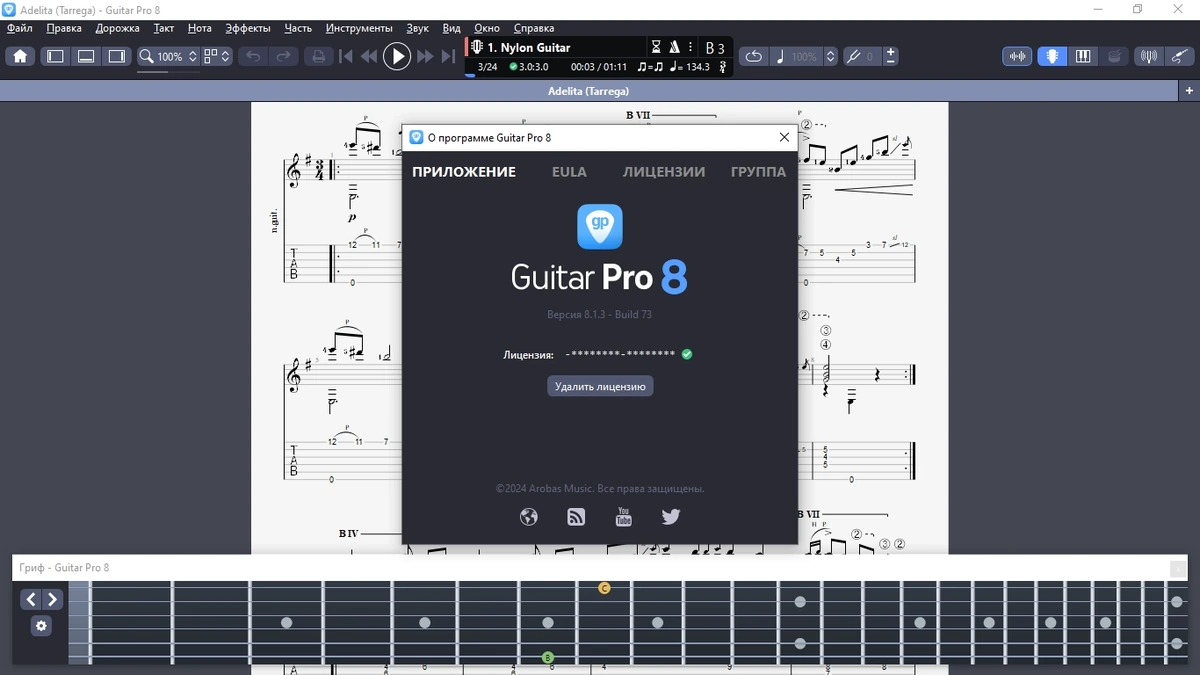Open the Файл menu
The image size is (1200, 675).
coord(20,28)
